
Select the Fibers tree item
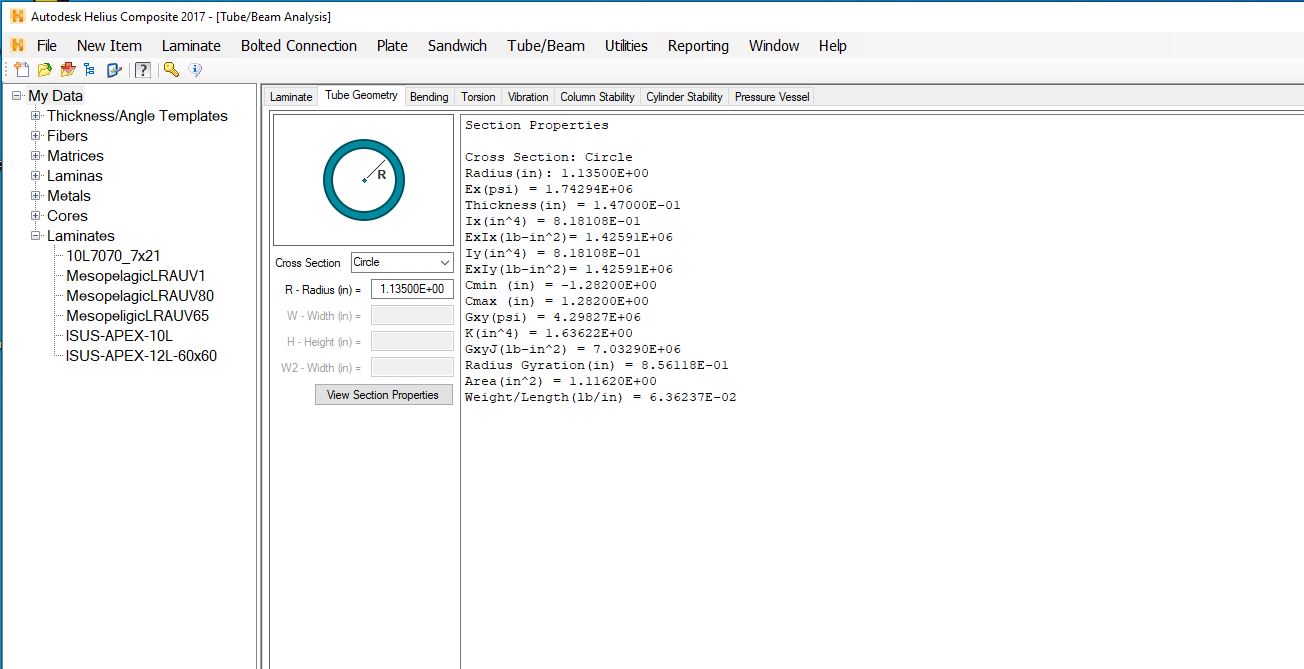pos(67,136)
